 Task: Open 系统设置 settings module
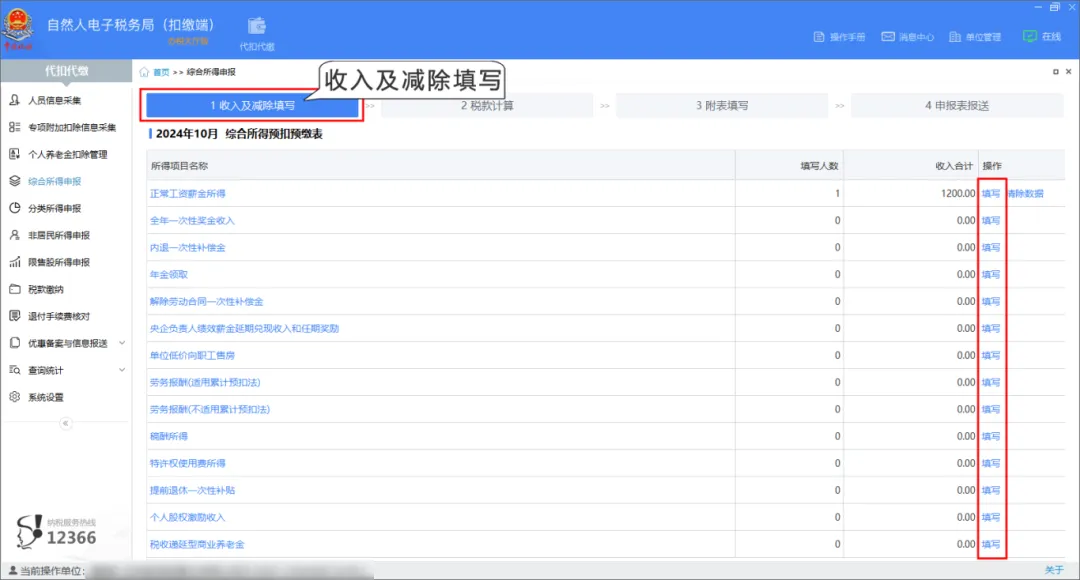pyautogui.click(x=46, y=397)
